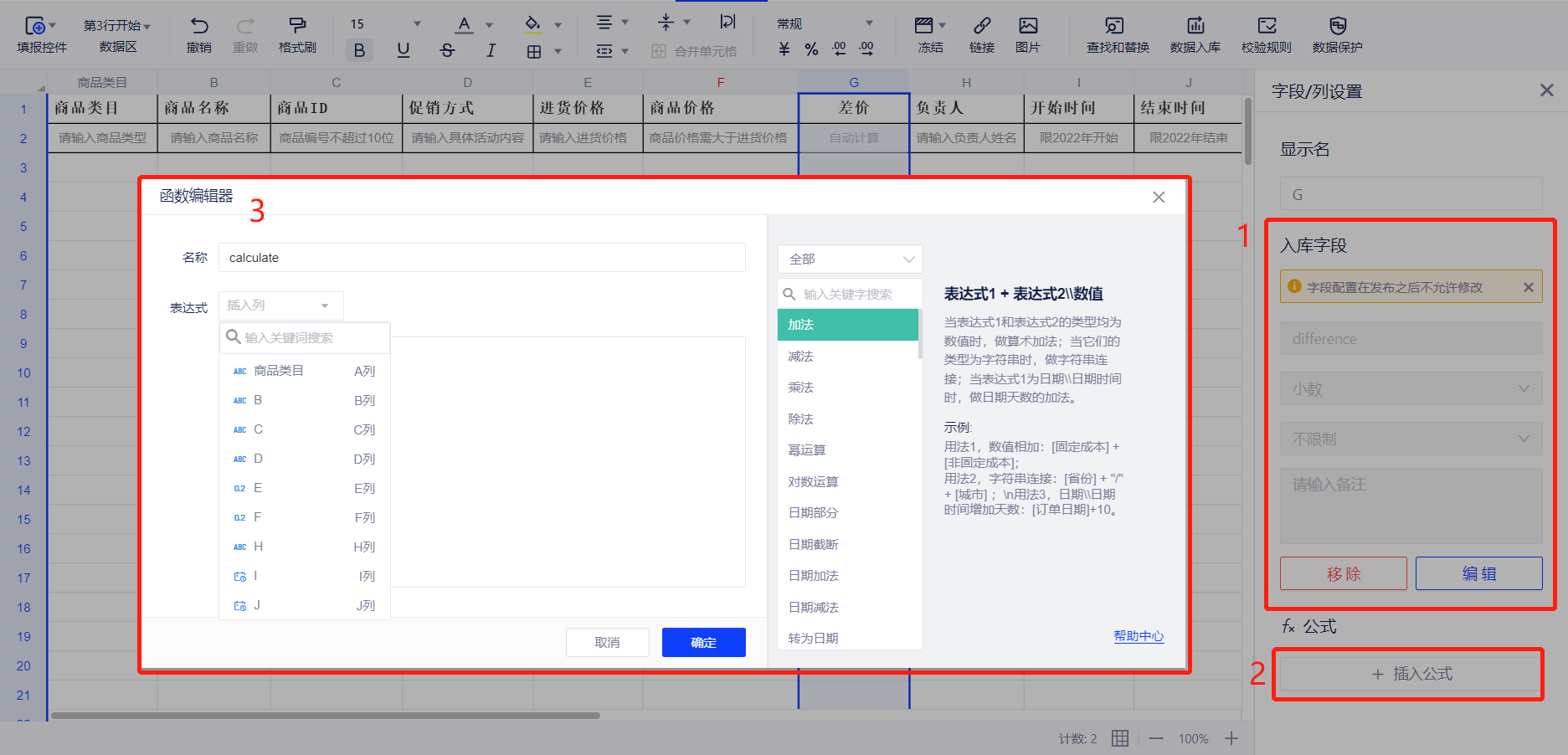
Task: Click the Undo (撤销) icon
Action: coord(198,27)
